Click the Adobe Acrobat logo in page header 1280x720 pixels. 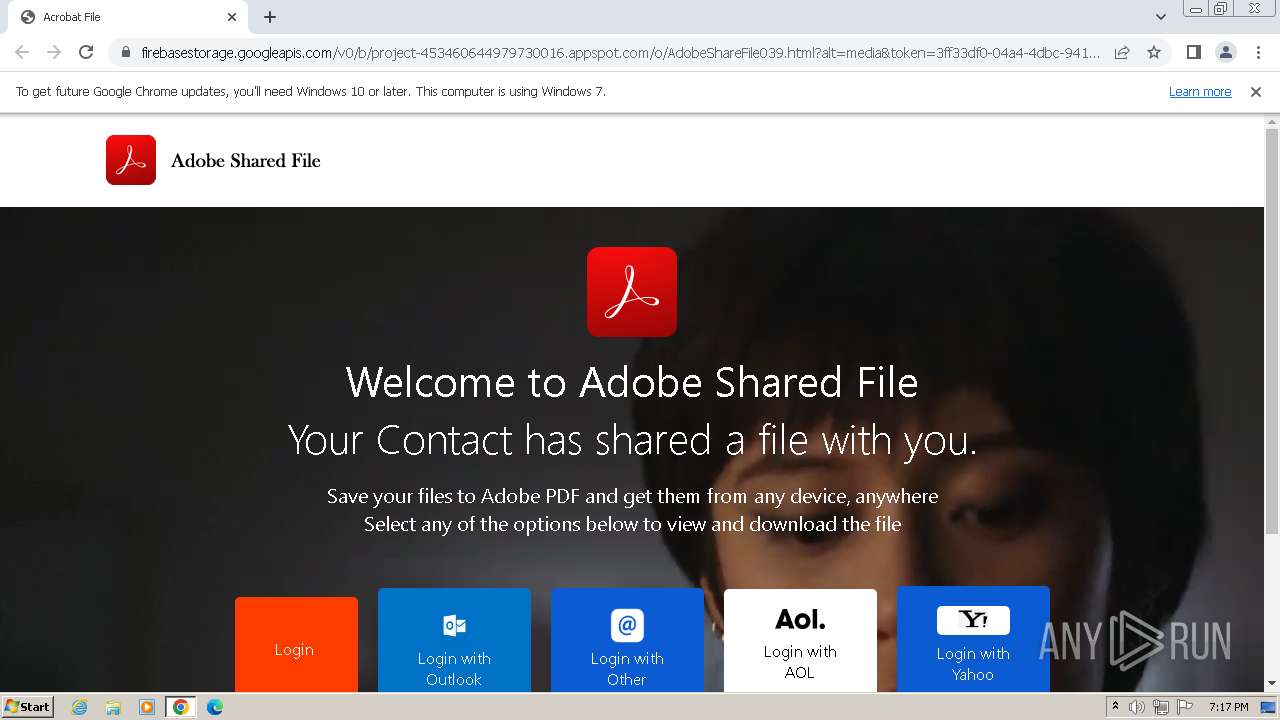(x=131, y=160)
